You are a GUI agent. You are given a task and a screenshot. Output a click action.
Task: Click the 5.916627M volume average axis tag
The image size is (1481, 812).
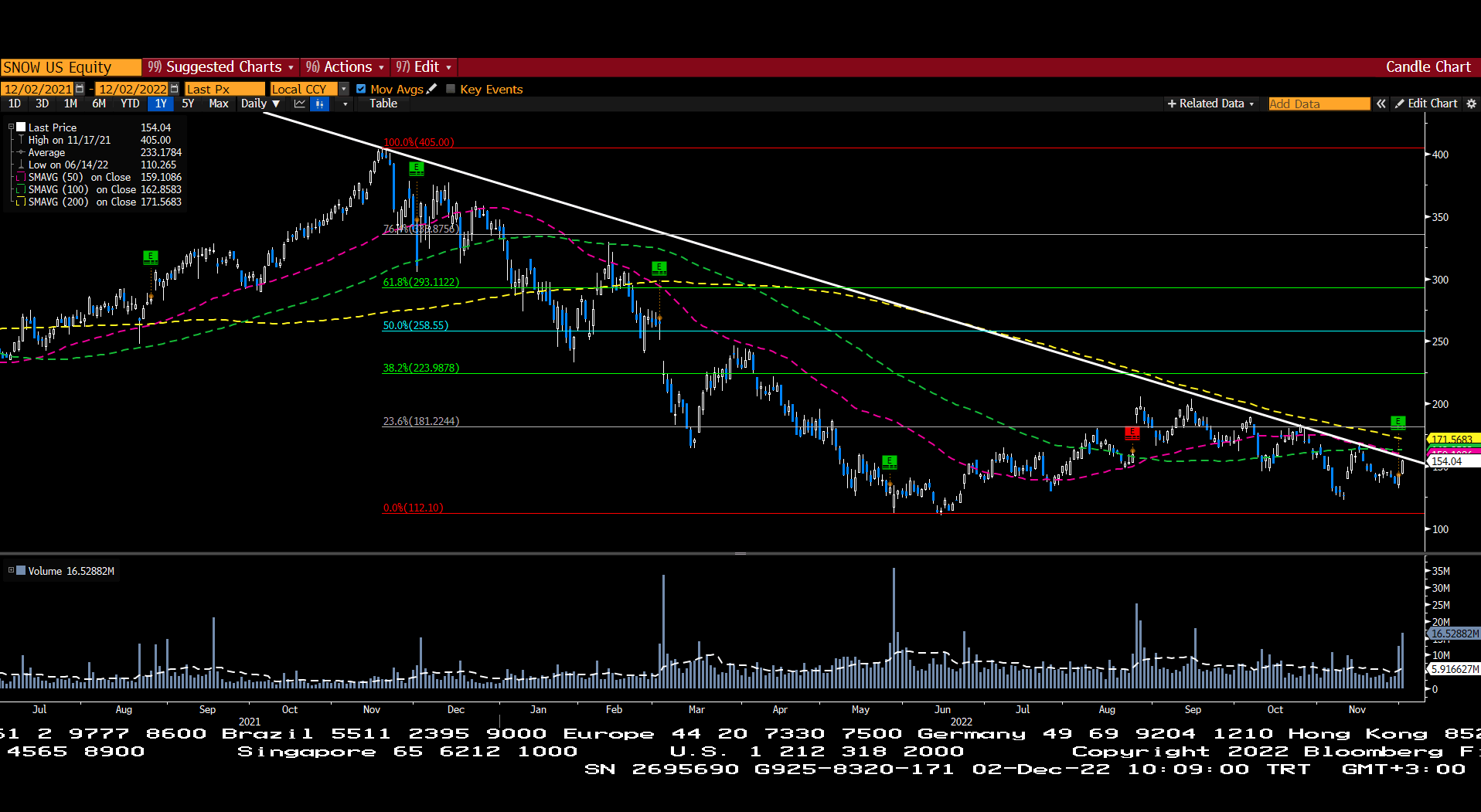[x=1452, y=669]
